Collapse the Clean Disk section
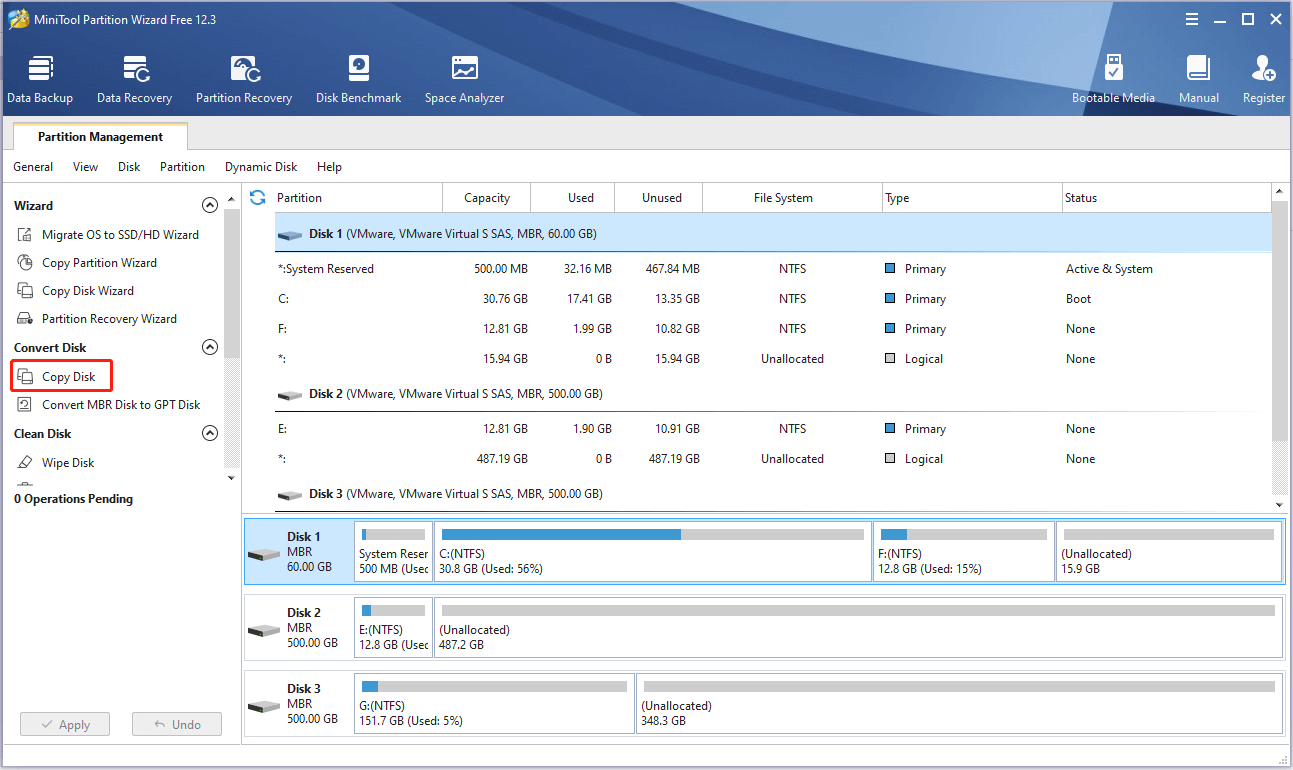 click(210, 433)
